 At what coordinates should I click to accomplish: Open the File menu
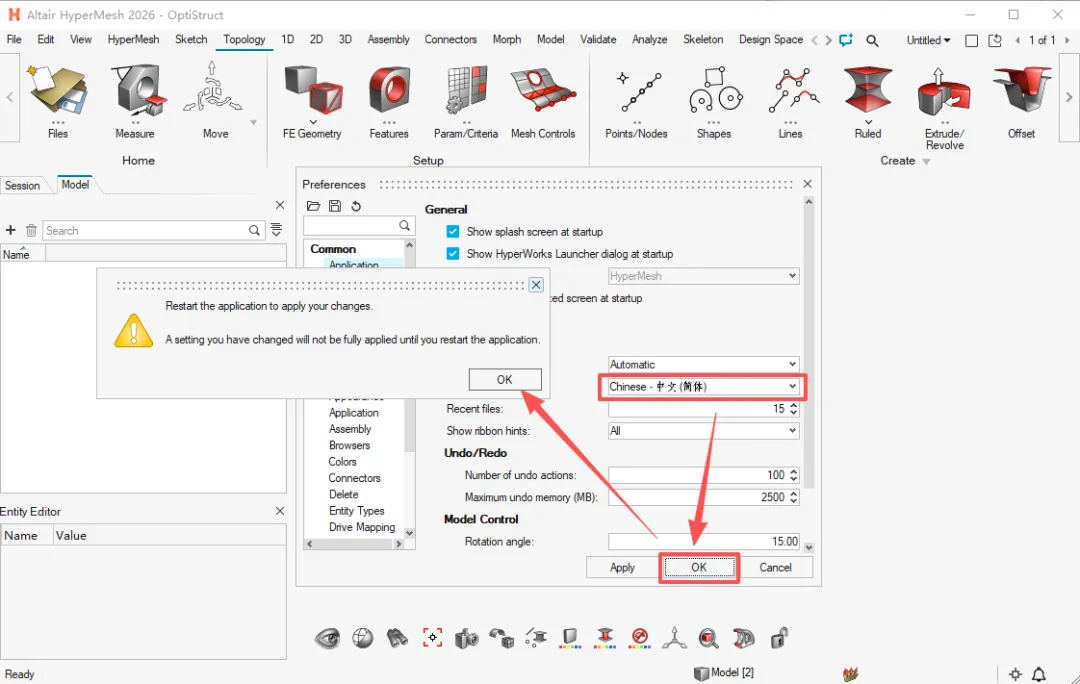[14, 39]
